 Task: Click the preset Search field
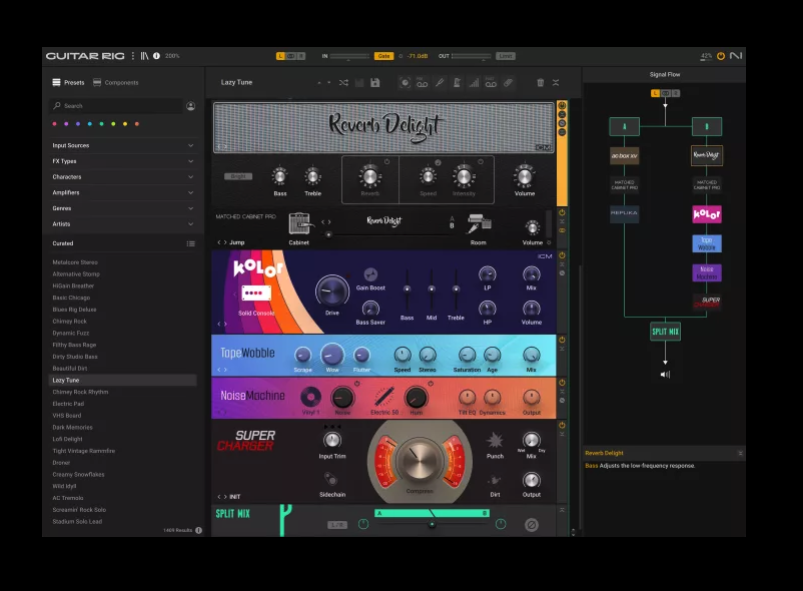(117, 106)
